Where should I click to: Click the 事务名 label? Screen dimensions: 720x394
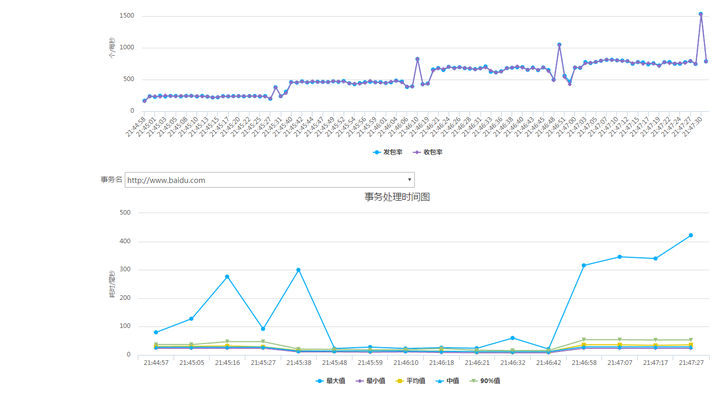[x=112, y=179]
